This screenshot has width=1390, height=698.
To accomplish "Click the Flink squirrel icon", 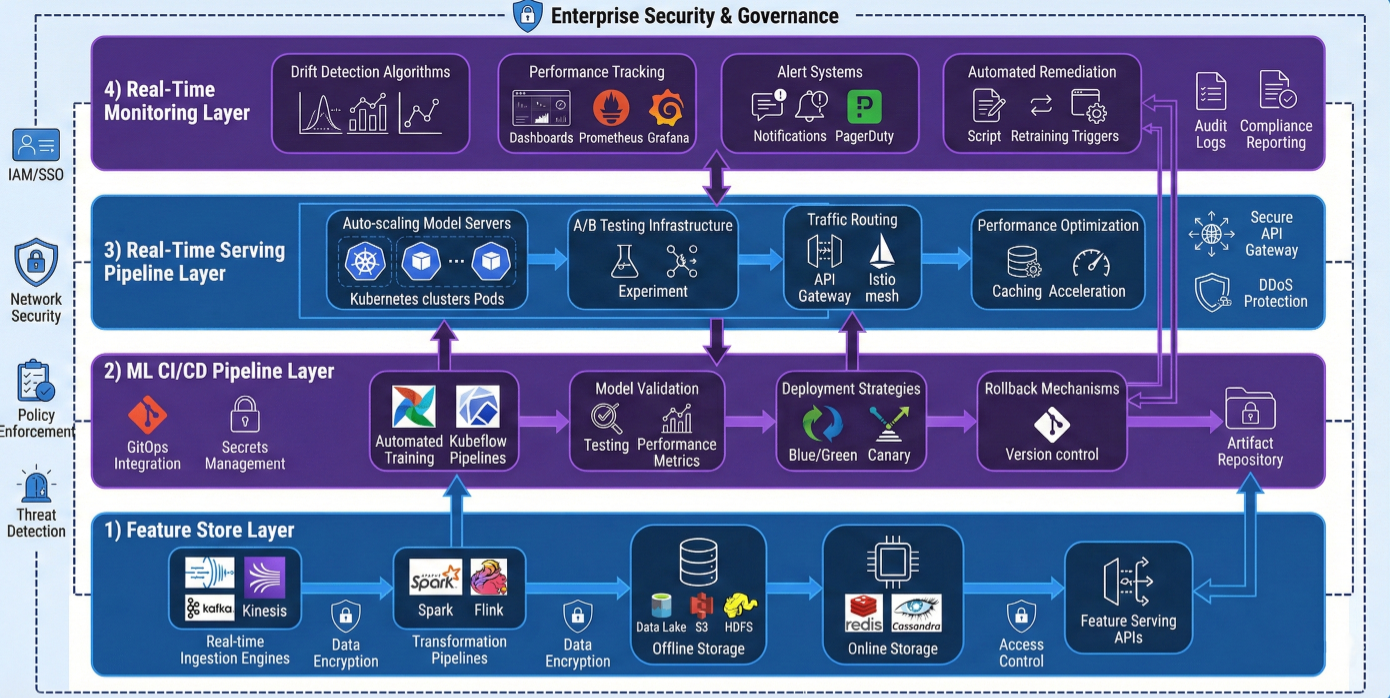I will [488, 578].
